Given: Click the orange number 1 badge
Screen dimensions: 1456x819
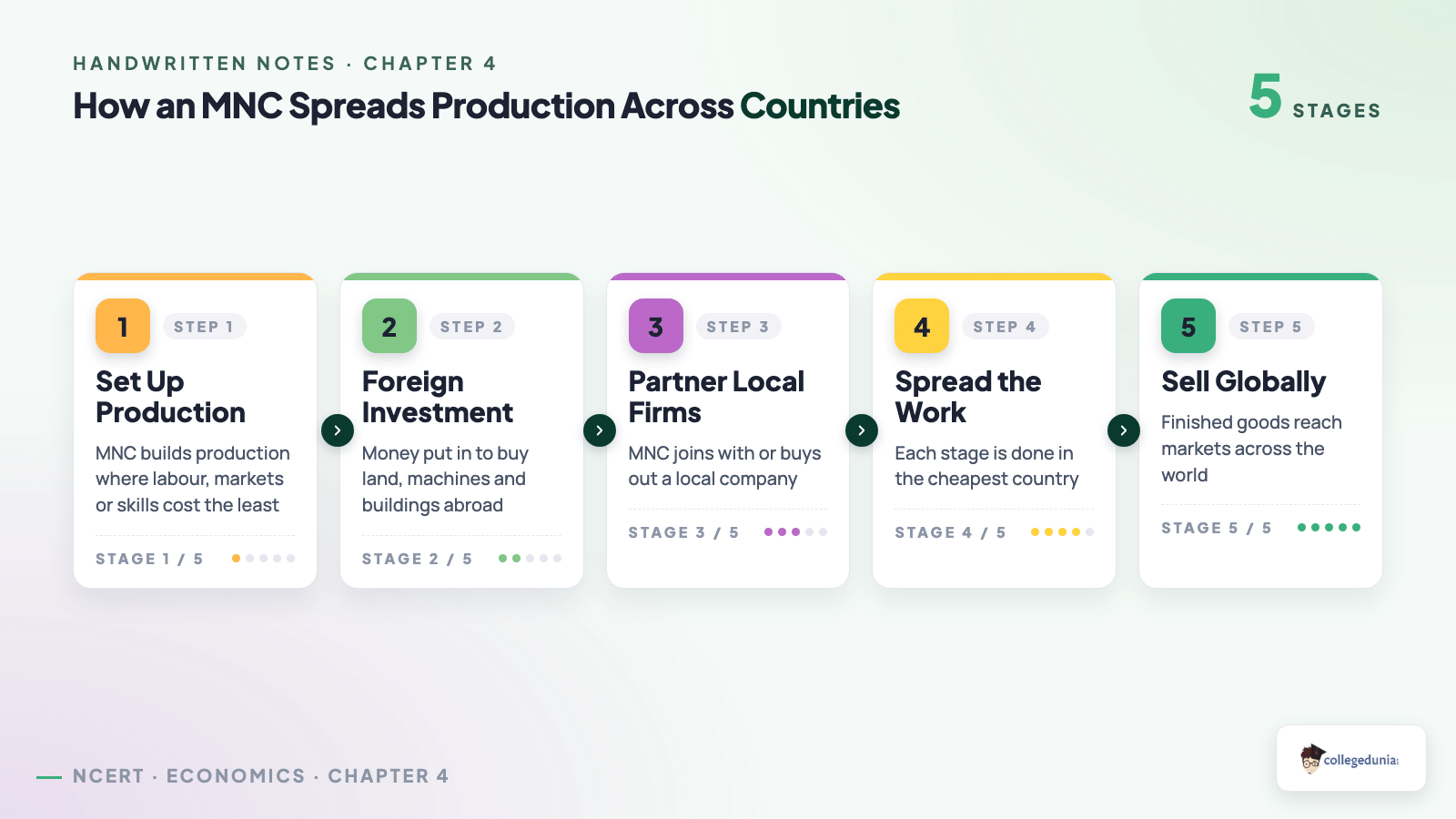Looking at the screenshot, I should [x=123, y=326].
